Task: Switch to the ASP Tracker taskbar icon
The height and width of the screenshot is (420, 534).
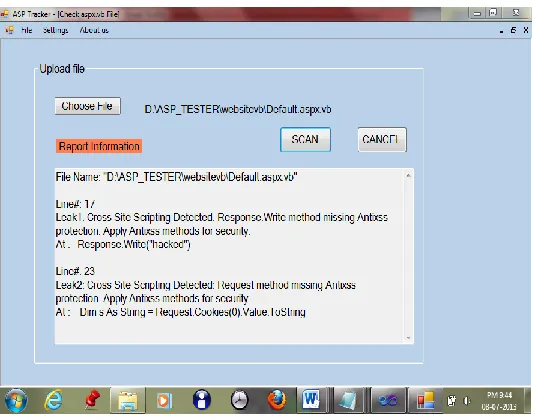Action: (425, 400)
